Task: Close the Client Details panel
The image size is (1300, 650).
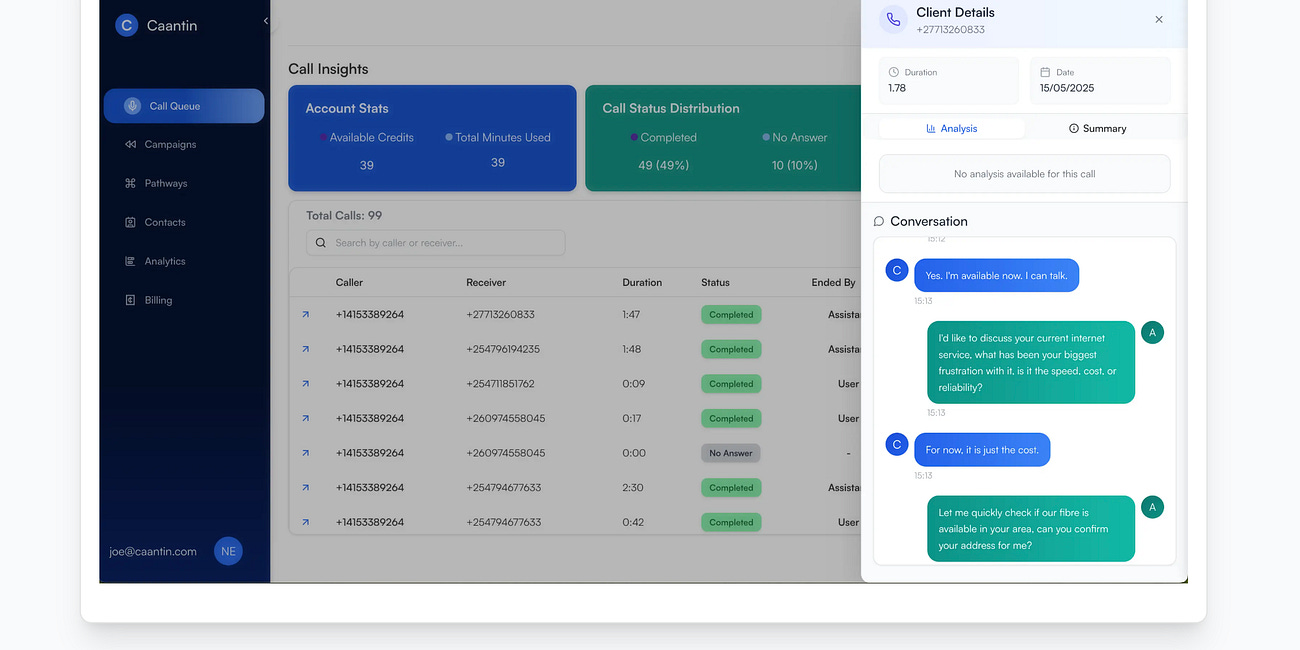Action: pyautogui.click(x=1159, y=19)
